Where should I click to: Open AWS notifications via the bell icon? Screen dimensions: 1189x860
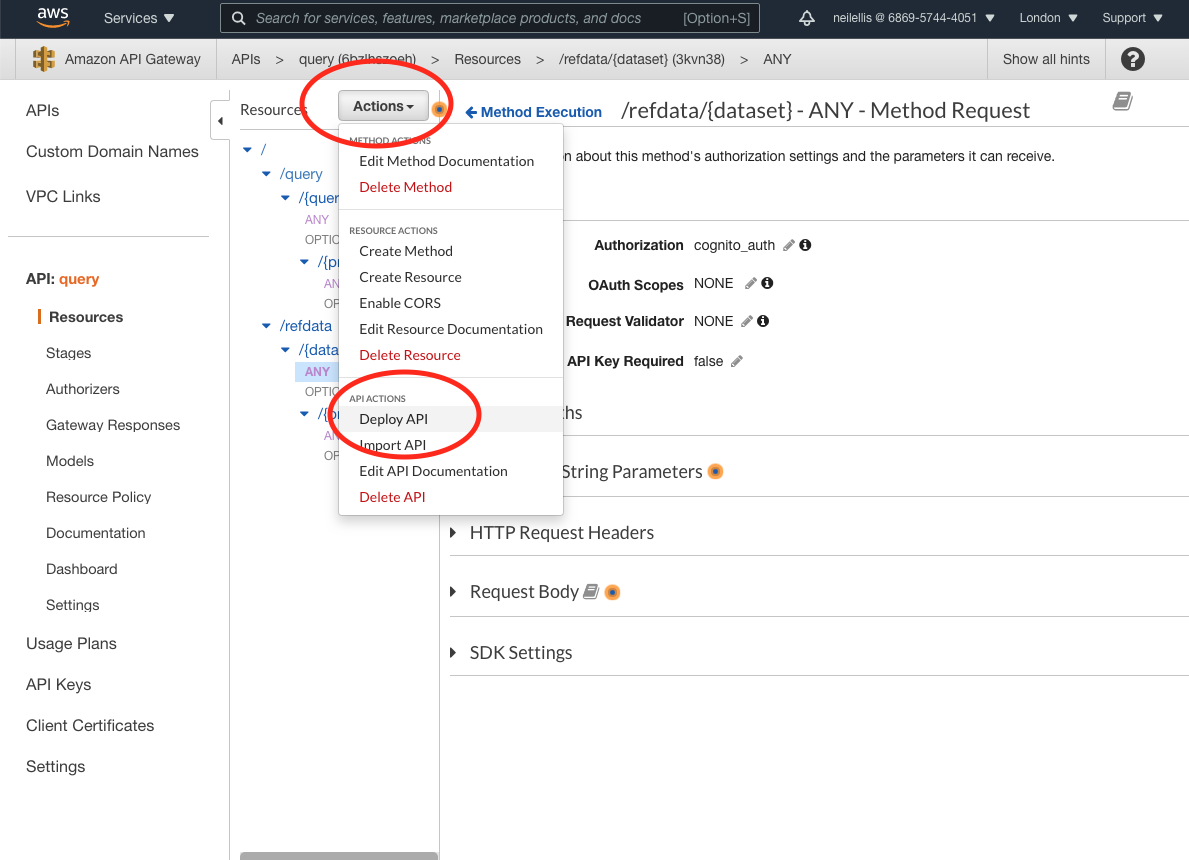806,17
